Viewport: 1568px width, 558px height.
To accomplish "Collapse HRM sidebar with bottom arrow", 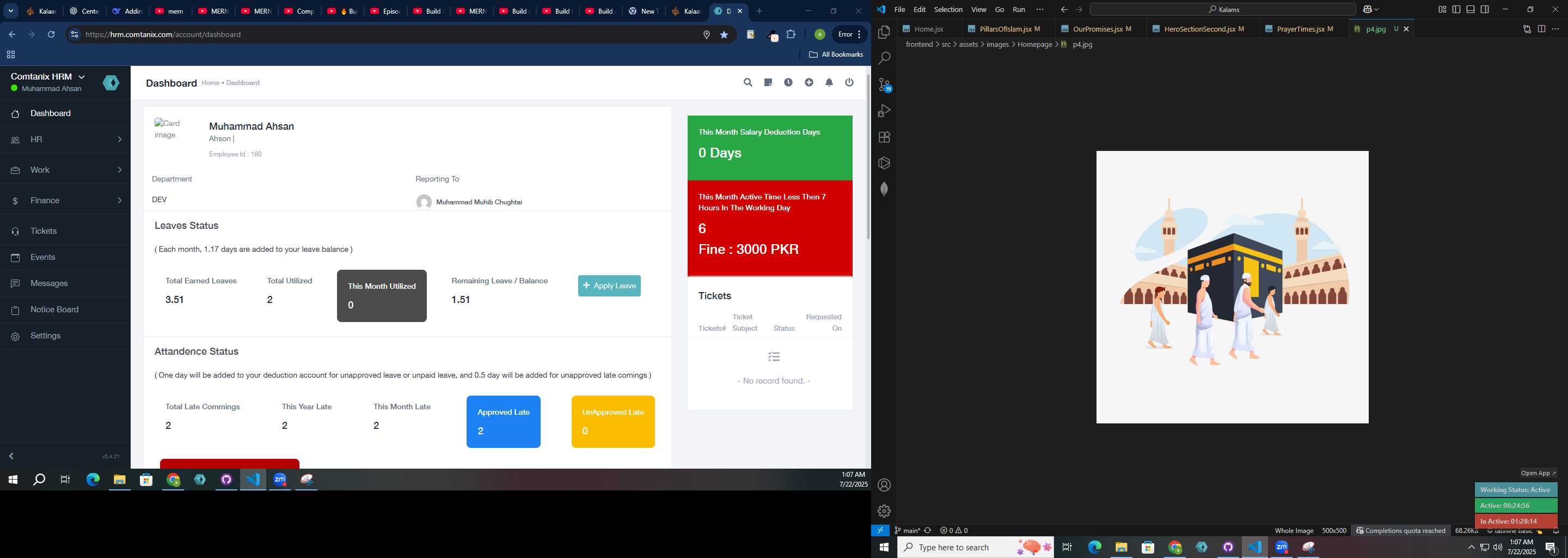I will (11, 456).
